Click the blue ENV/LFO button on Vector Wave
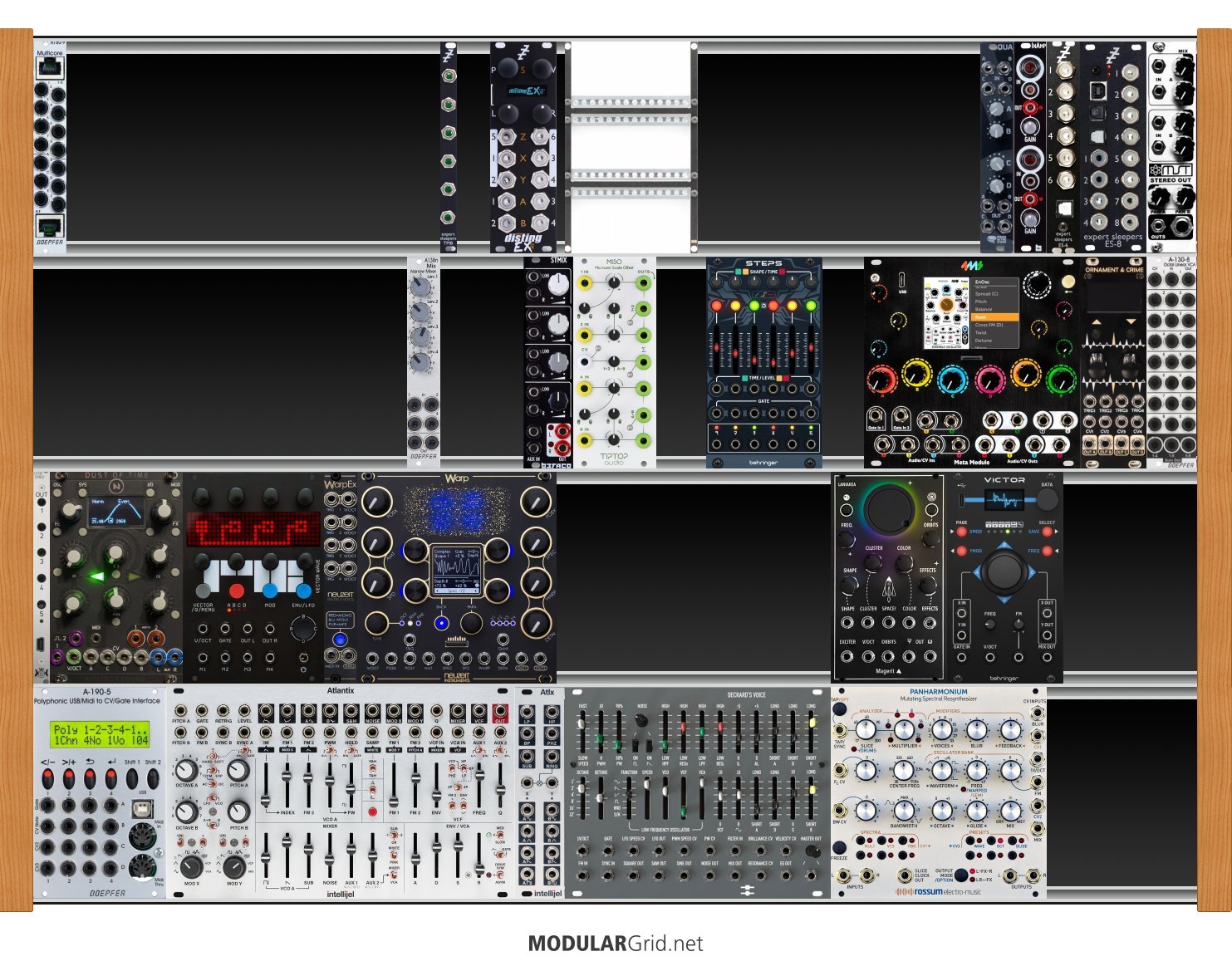This screenshot has width=1232, height=961. 303,591
